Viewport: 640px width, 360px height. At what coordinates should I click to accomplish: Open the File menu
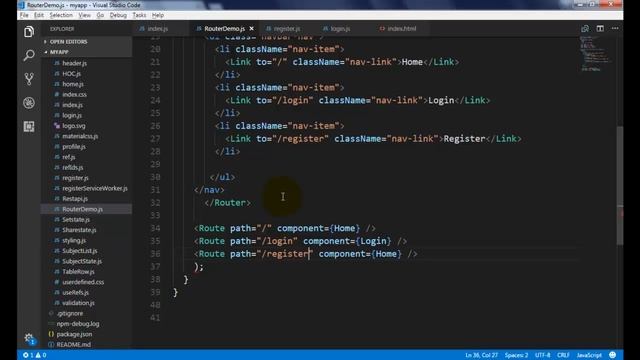coord(24,15)
